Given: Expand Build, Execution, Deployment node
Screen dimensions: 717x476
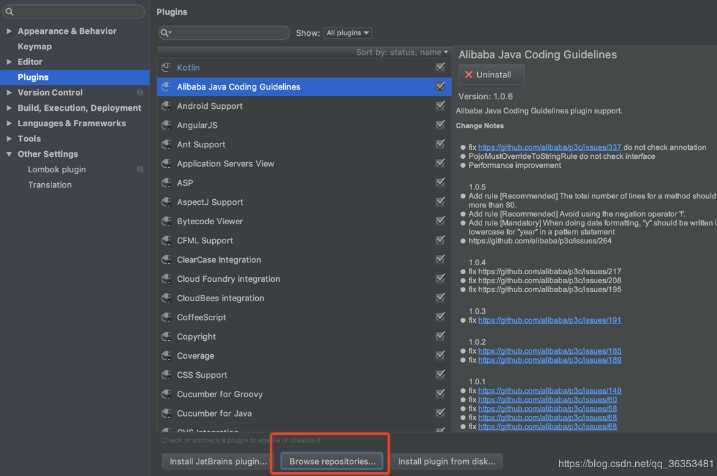Looking at the screenshot, I should 9,108.
